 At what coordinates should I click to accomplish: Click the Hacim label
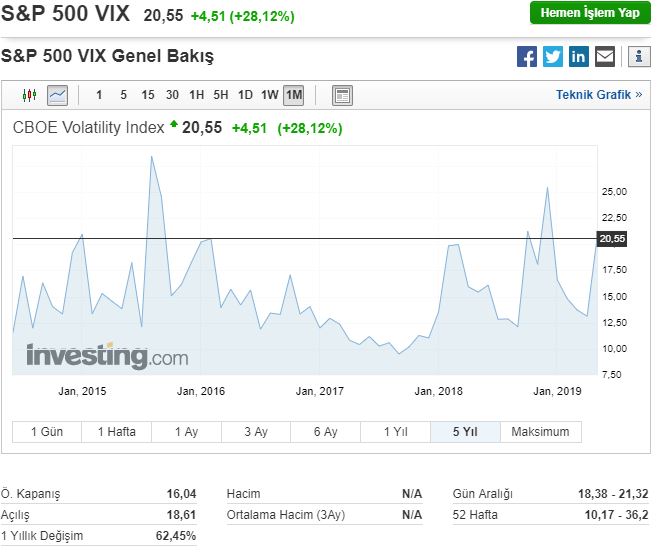click(x=243, y=494)
